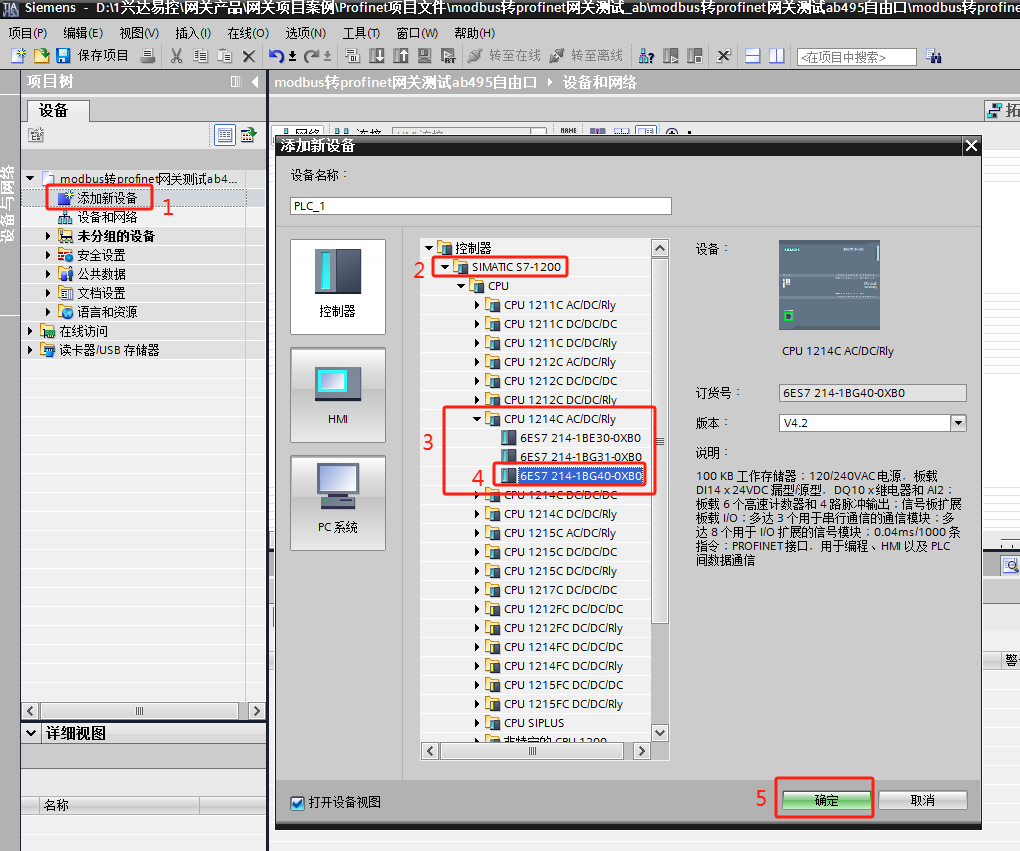Open the 编辑(E) menu
Viewport: 1020px width, 851px height.
click(x=83, y=33)
